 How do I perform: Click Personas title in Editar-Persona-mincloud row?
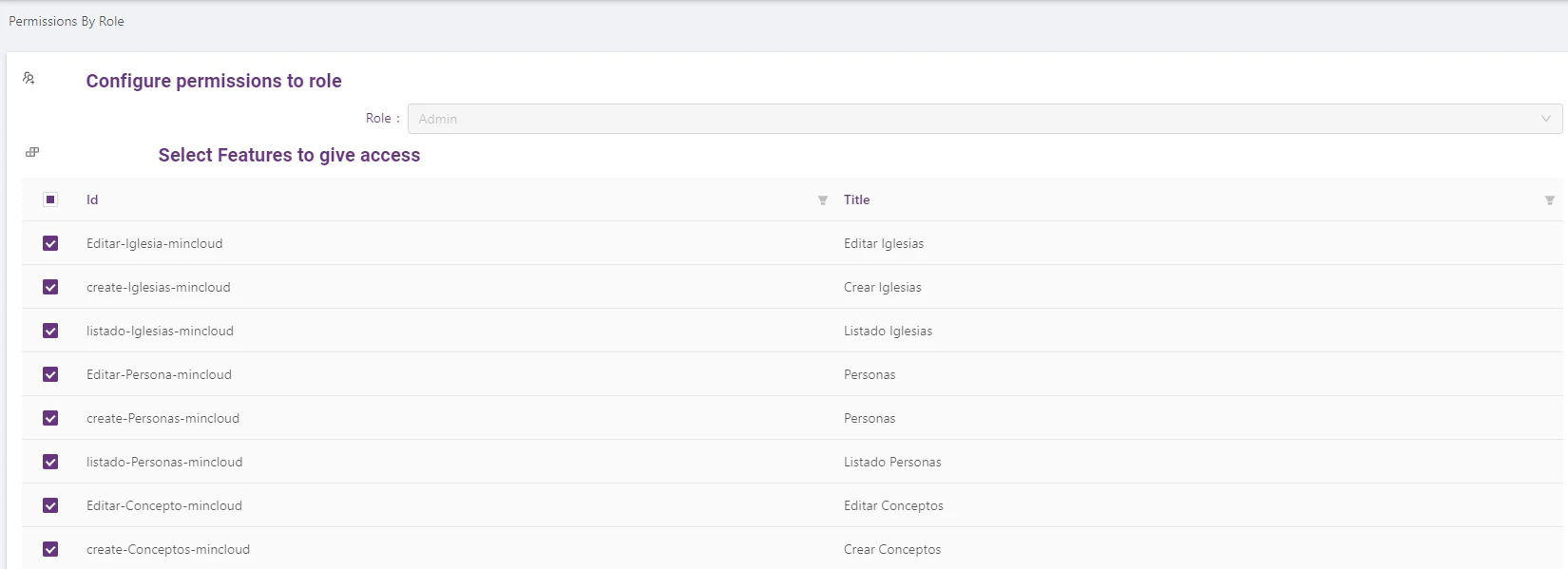point(870,374)
